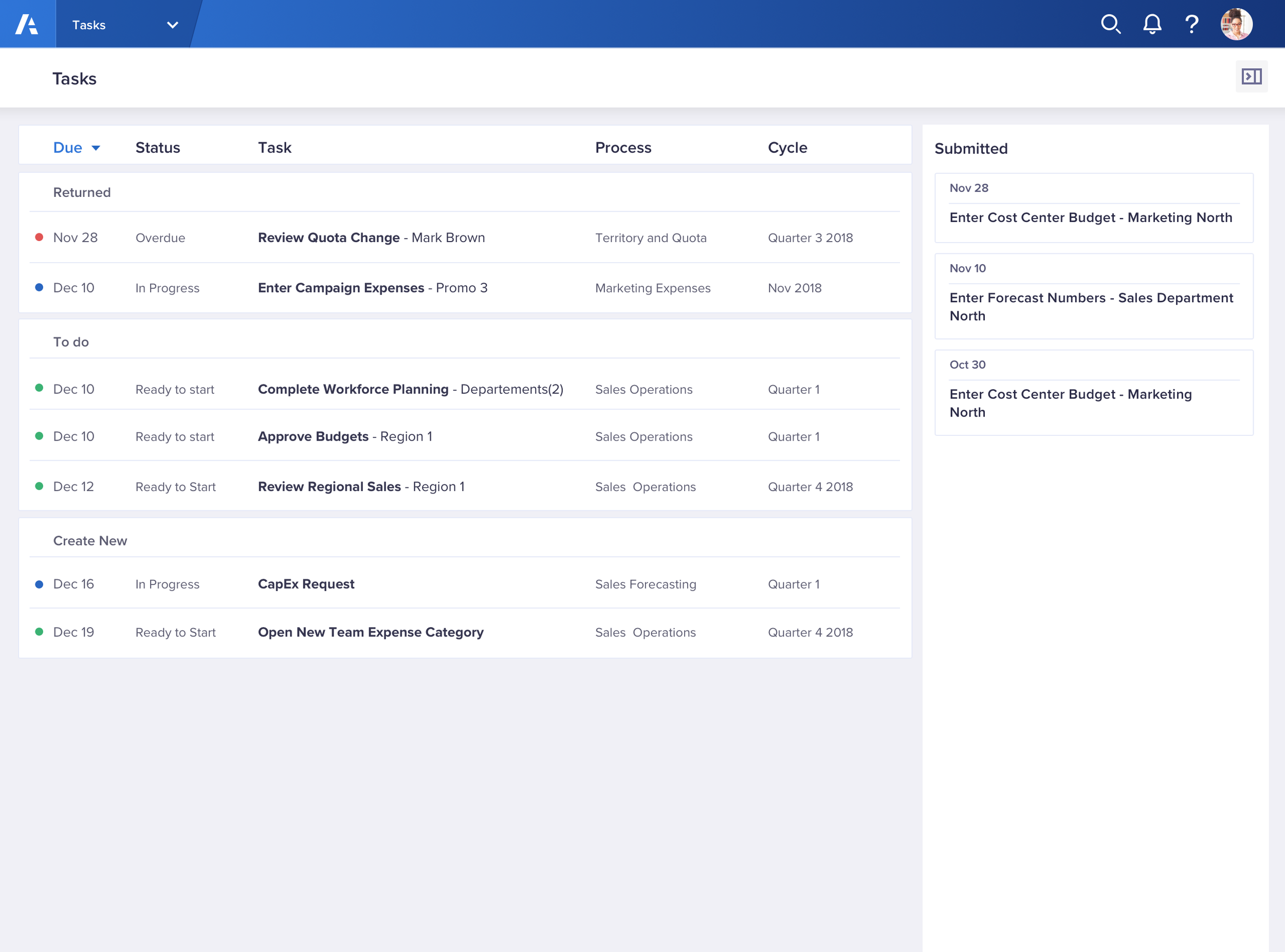Open the notifications bell
This screenshot has height=952, width=1285.
pos(1152,24)
